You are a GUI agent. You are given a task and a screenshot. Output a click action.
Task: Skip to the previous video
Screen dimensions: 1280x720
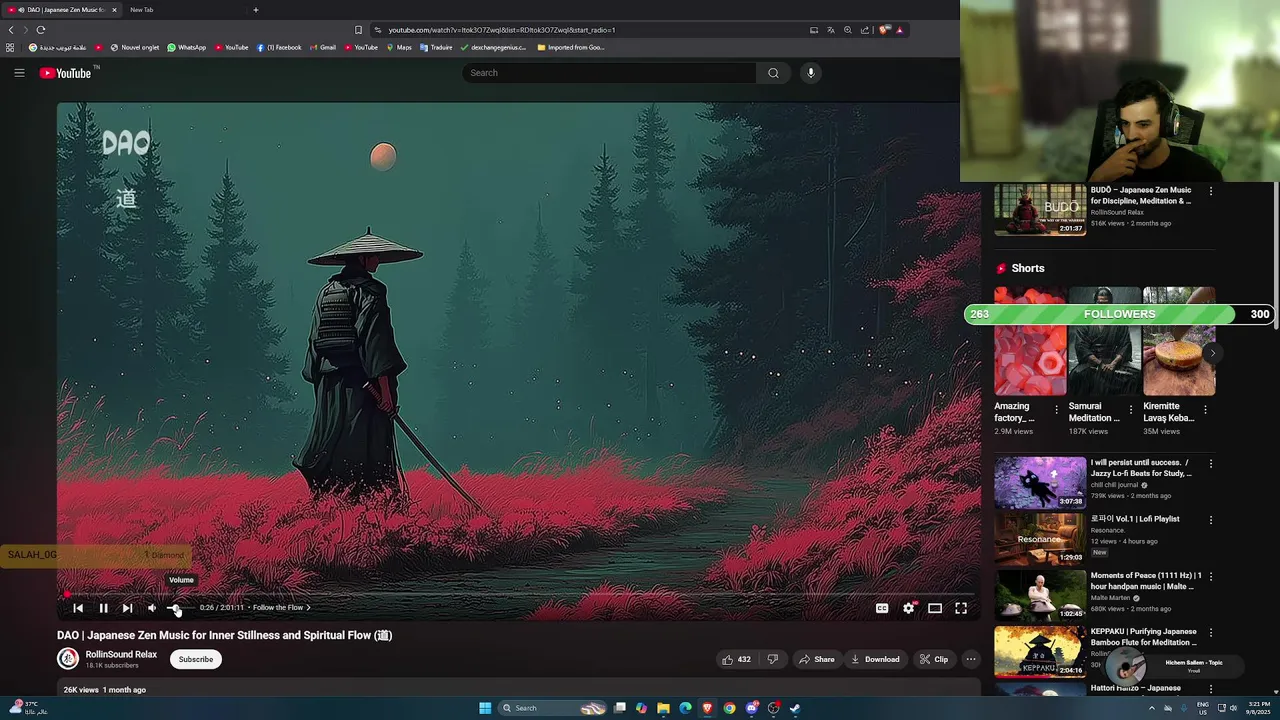[78, 608]
